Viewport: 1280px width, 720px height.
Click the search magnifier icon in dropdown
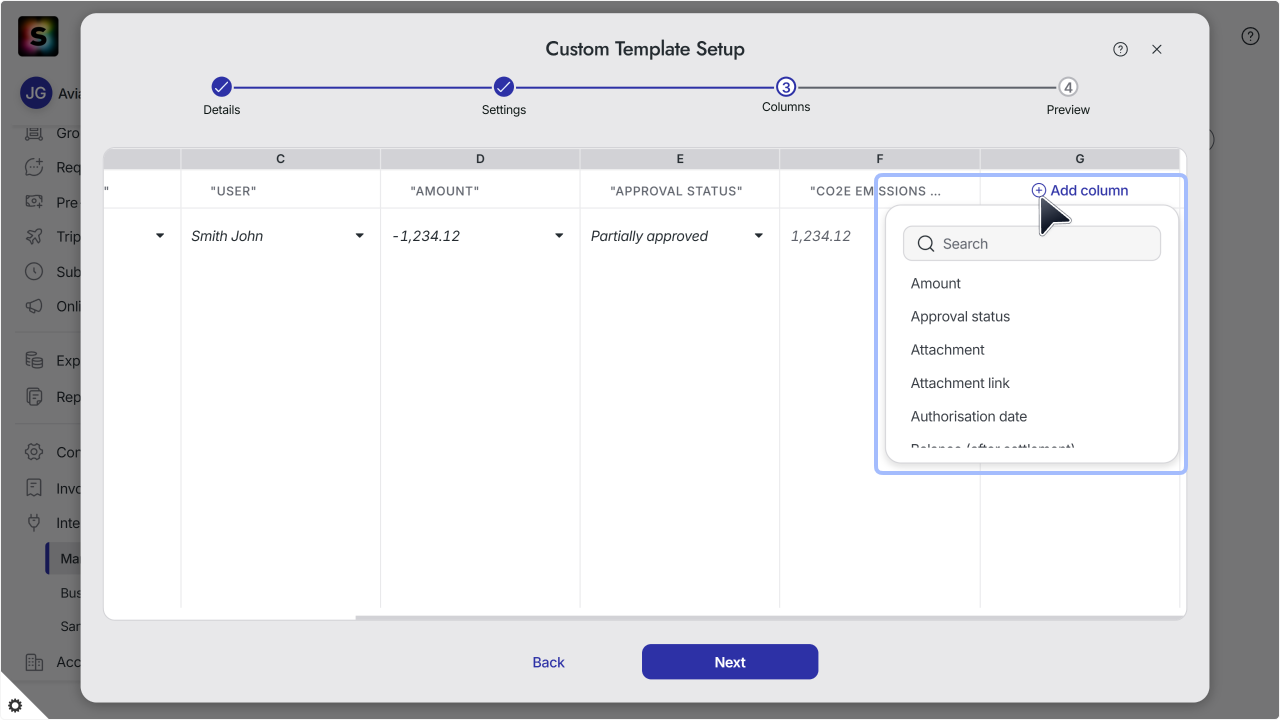pos(926,244)
